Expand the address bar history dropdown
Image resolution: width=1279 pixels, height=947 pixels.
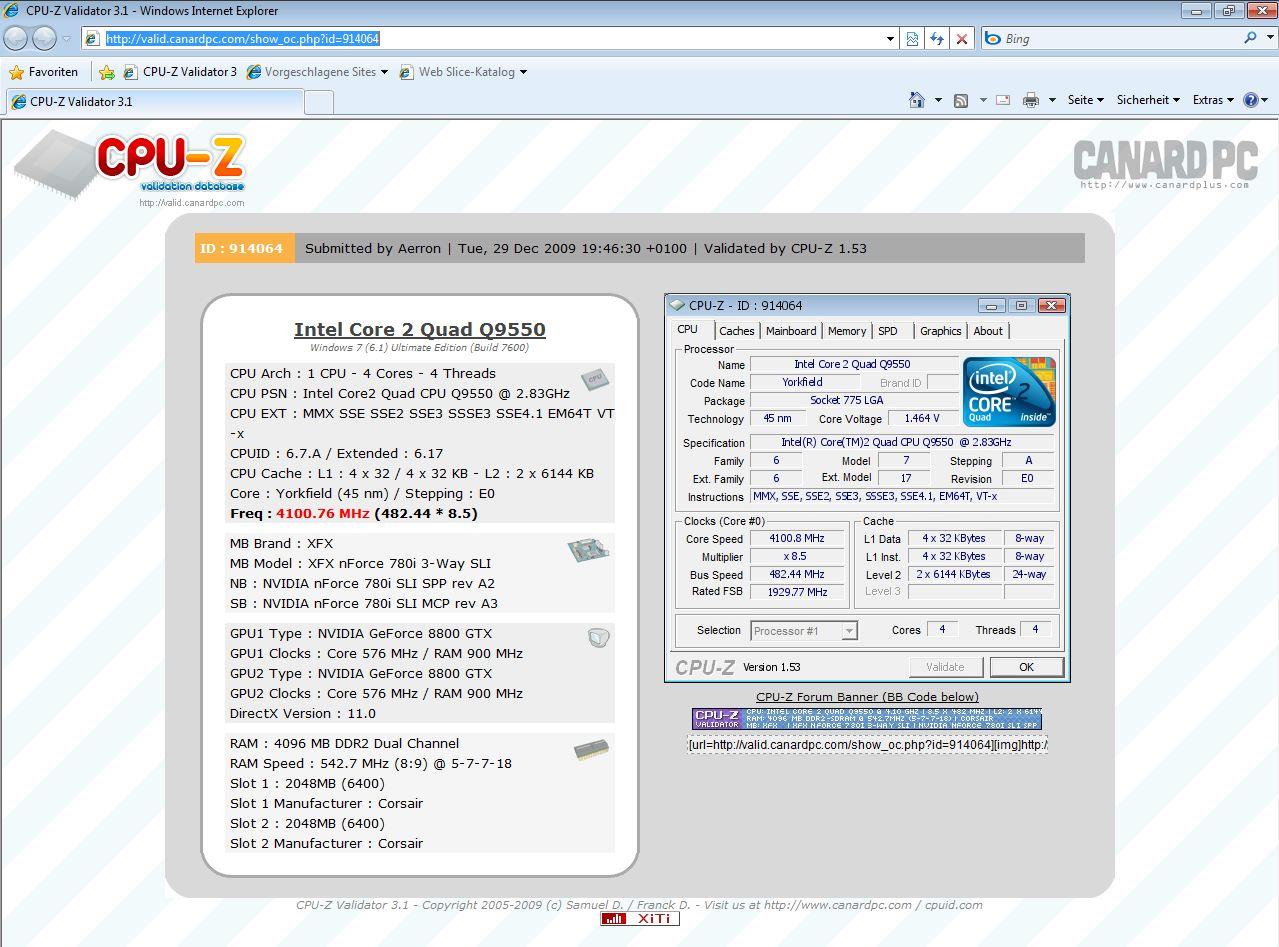click(x=891, y=39)
